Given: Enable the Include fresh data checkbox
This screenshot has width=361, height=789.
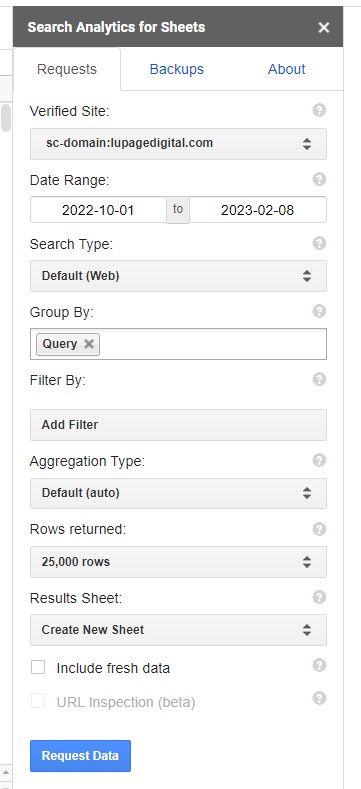Looking at the screenshot, I should pos(38,667).
